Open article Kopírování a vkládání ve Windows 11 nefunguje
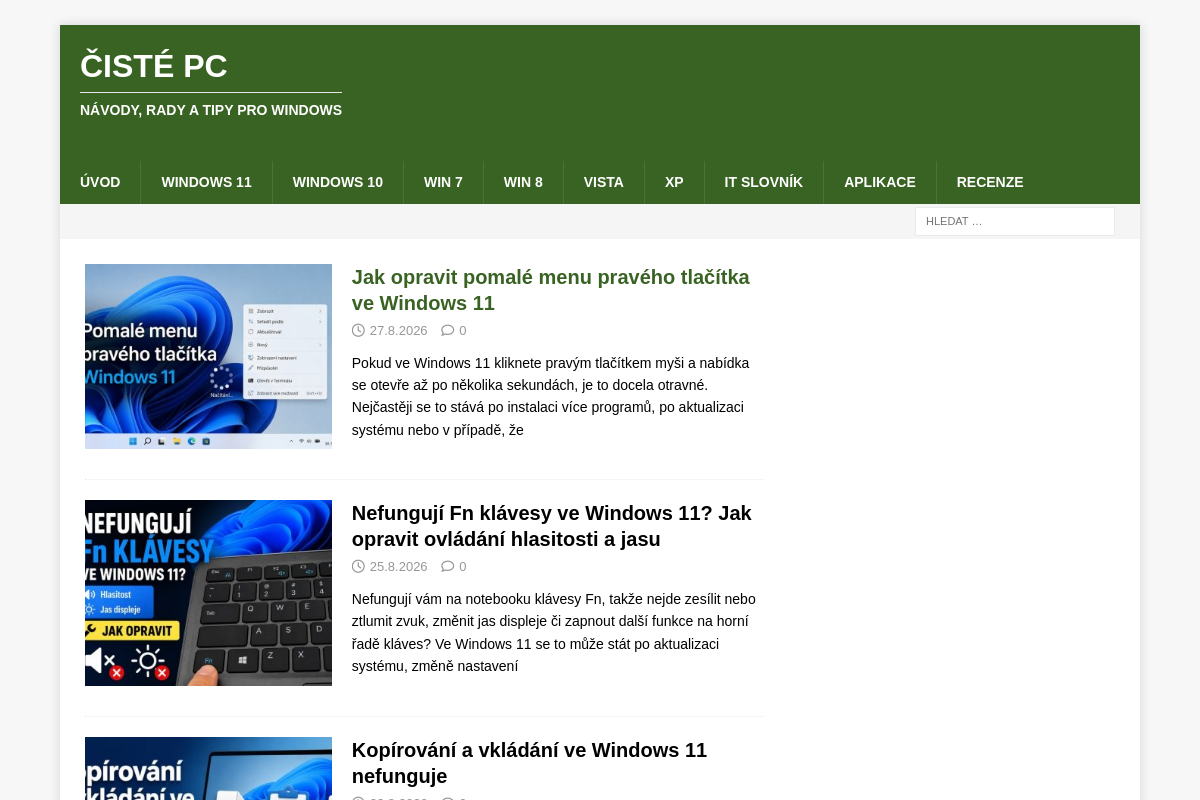1200x800 pixels. [x=529, y=763]
